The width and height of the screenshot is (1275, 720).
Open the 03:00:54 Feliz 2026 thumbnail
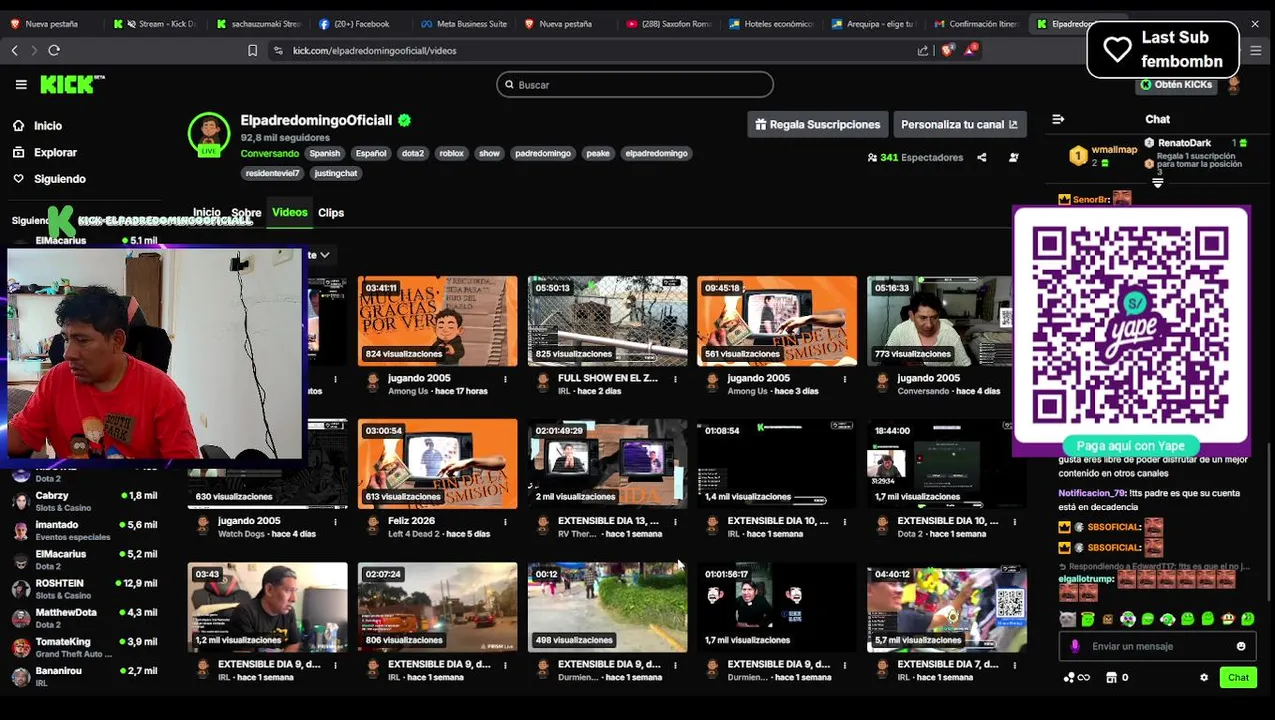[x=438, y=464]
